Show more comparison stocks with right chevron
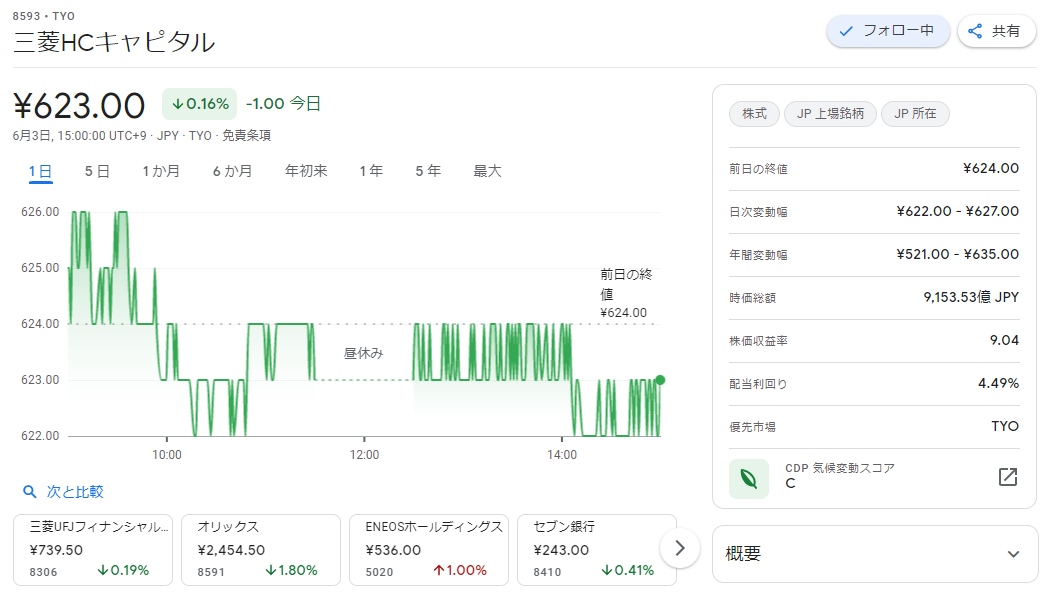Screen dimensions: 1052x592 click(680, 548)
